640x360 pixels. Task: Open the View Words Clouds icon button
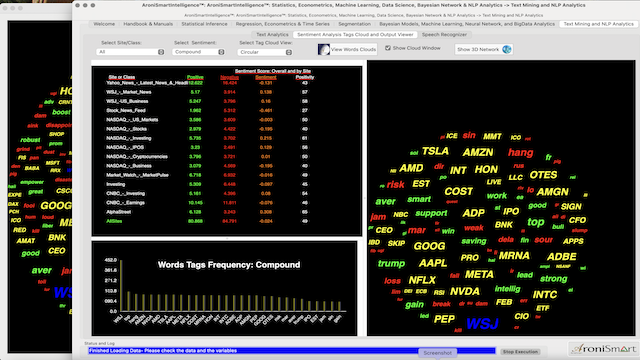[x=347, y=49]
